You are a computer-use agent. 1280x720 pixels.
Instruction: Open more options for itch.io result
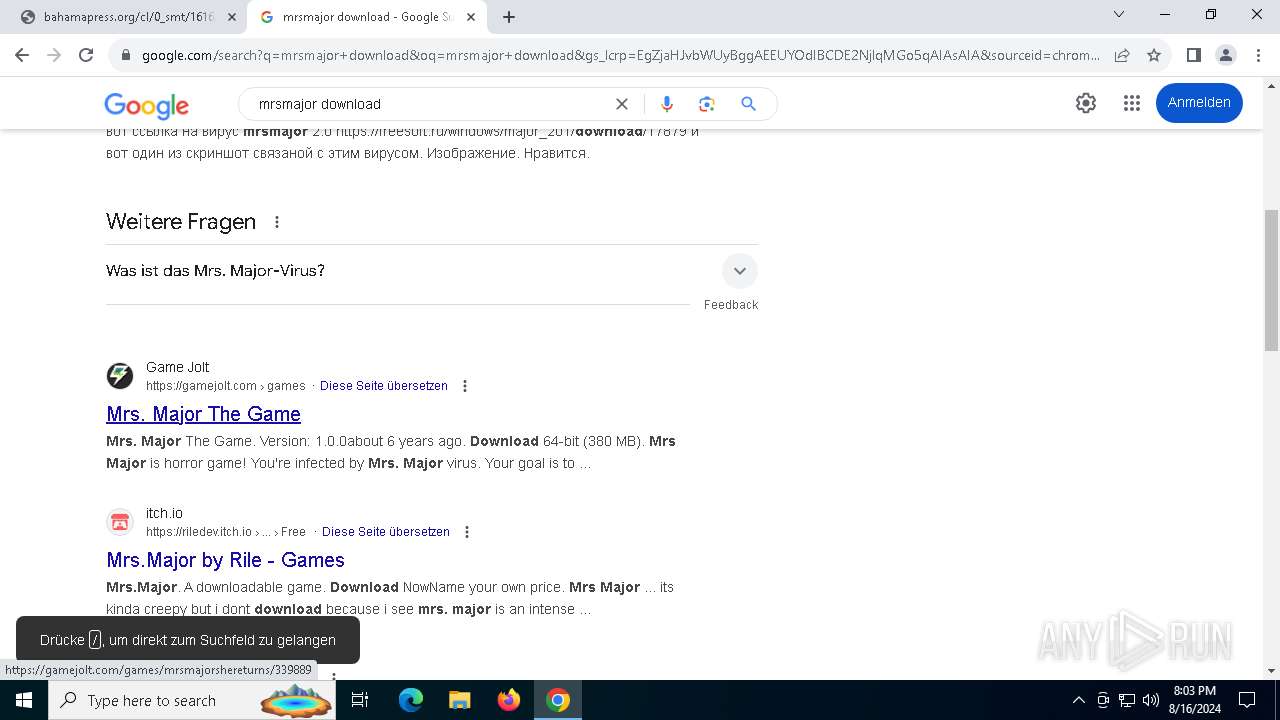[x=467, y=532]
